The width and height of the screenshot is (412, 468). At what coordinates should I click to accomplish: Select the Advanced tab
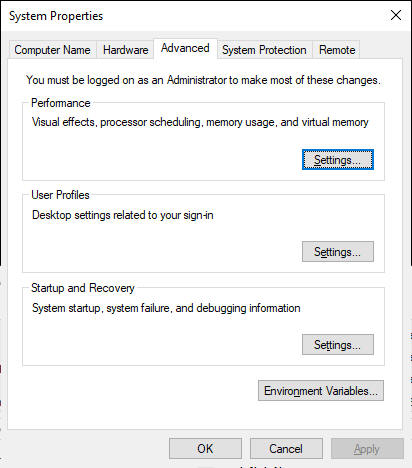[185, 49]
